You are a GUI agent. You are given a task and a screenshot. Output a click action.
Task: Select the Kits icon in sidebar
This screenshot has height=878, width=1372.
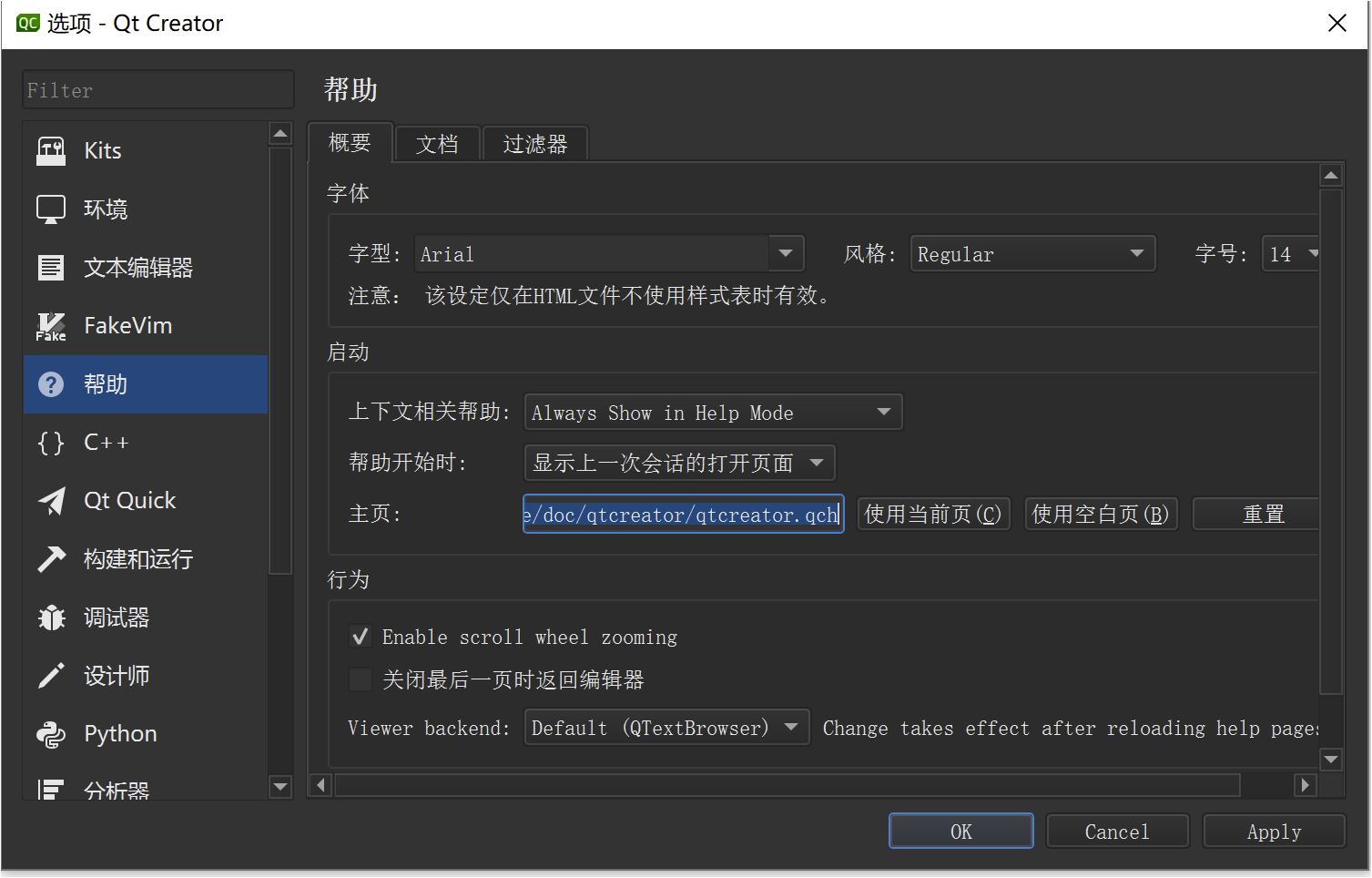pos(51,150)
